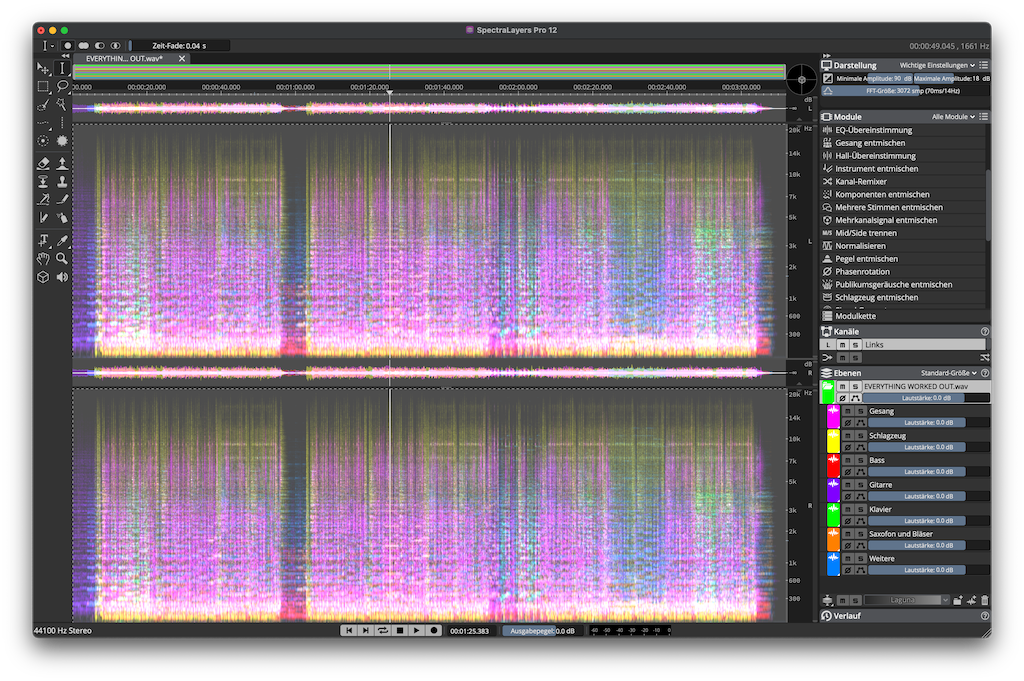Open the Modulkette module chain

point(905,316)
